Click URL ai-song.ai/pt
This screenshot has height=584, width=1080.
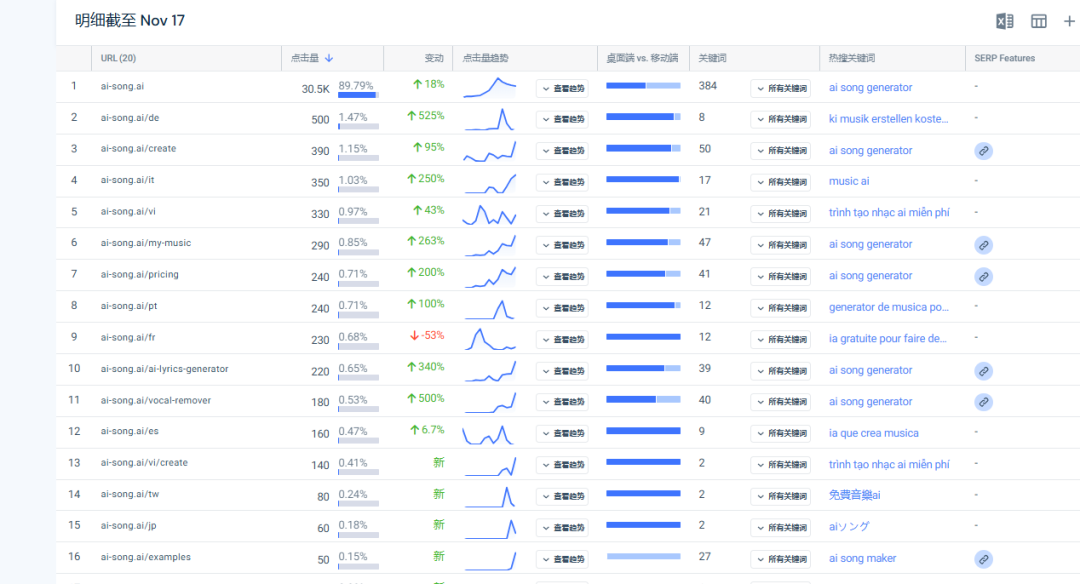click(129, 306)
